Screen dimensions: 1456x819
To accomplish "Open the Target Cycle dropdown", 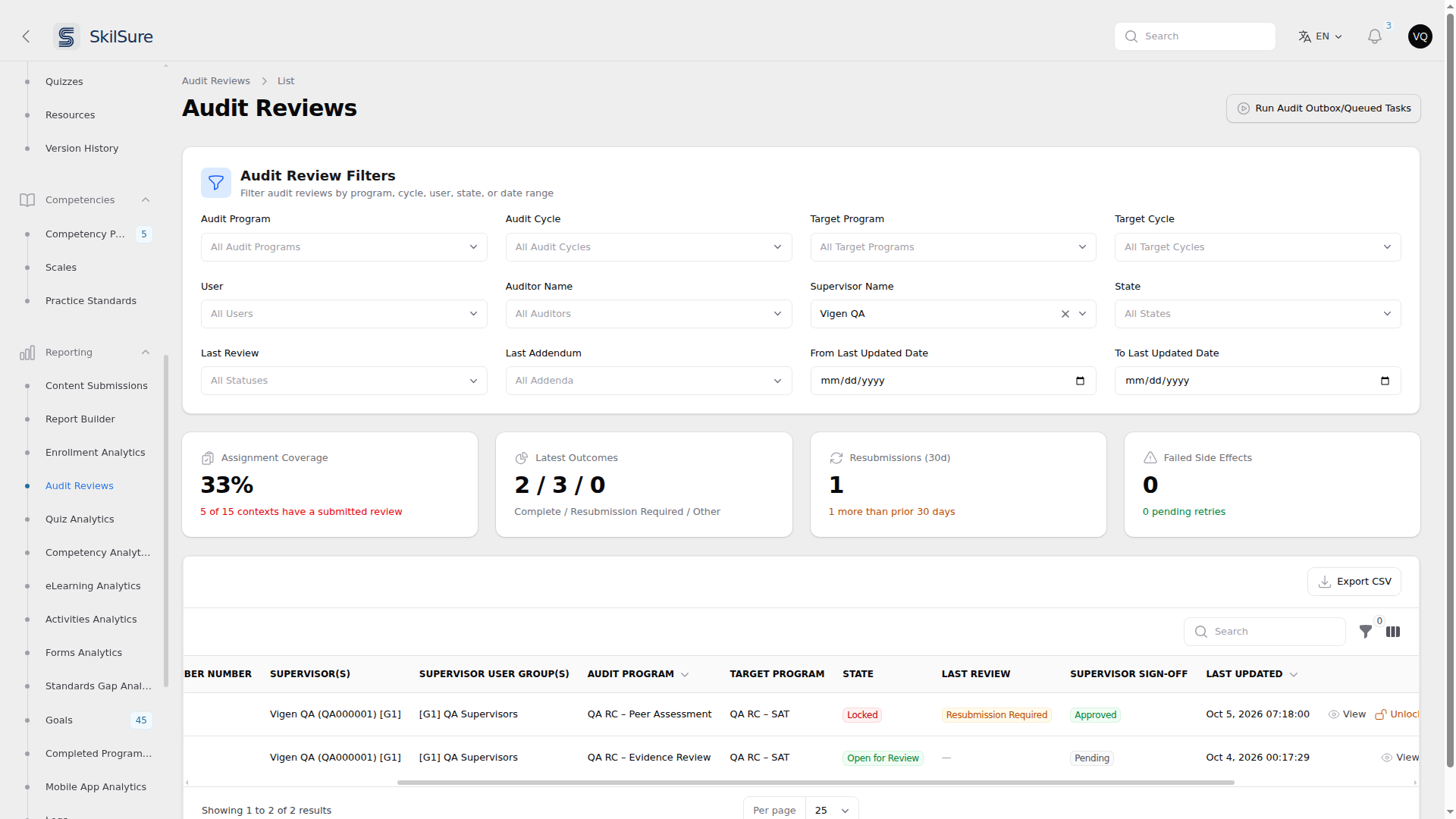I will pos(1257,247).
